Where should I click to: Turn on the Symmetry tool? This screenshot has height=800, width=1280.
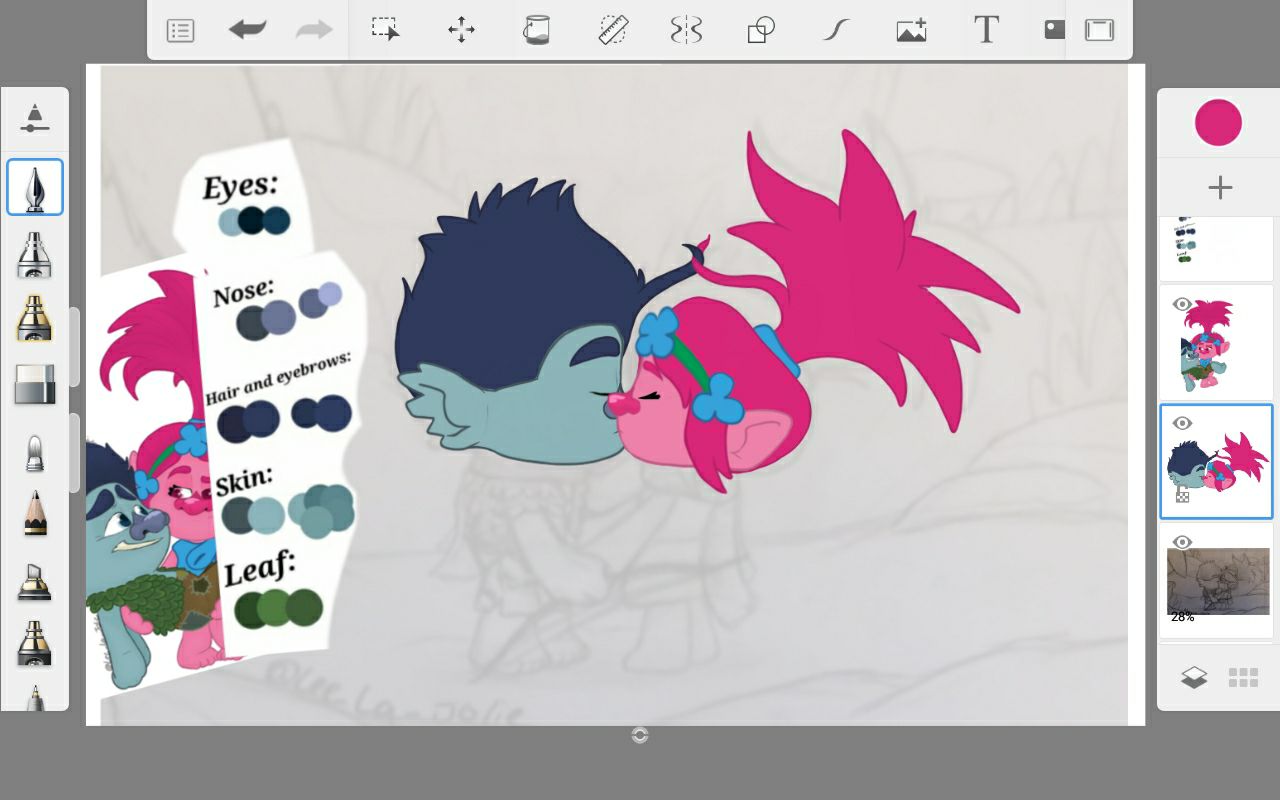coord(686,30)
